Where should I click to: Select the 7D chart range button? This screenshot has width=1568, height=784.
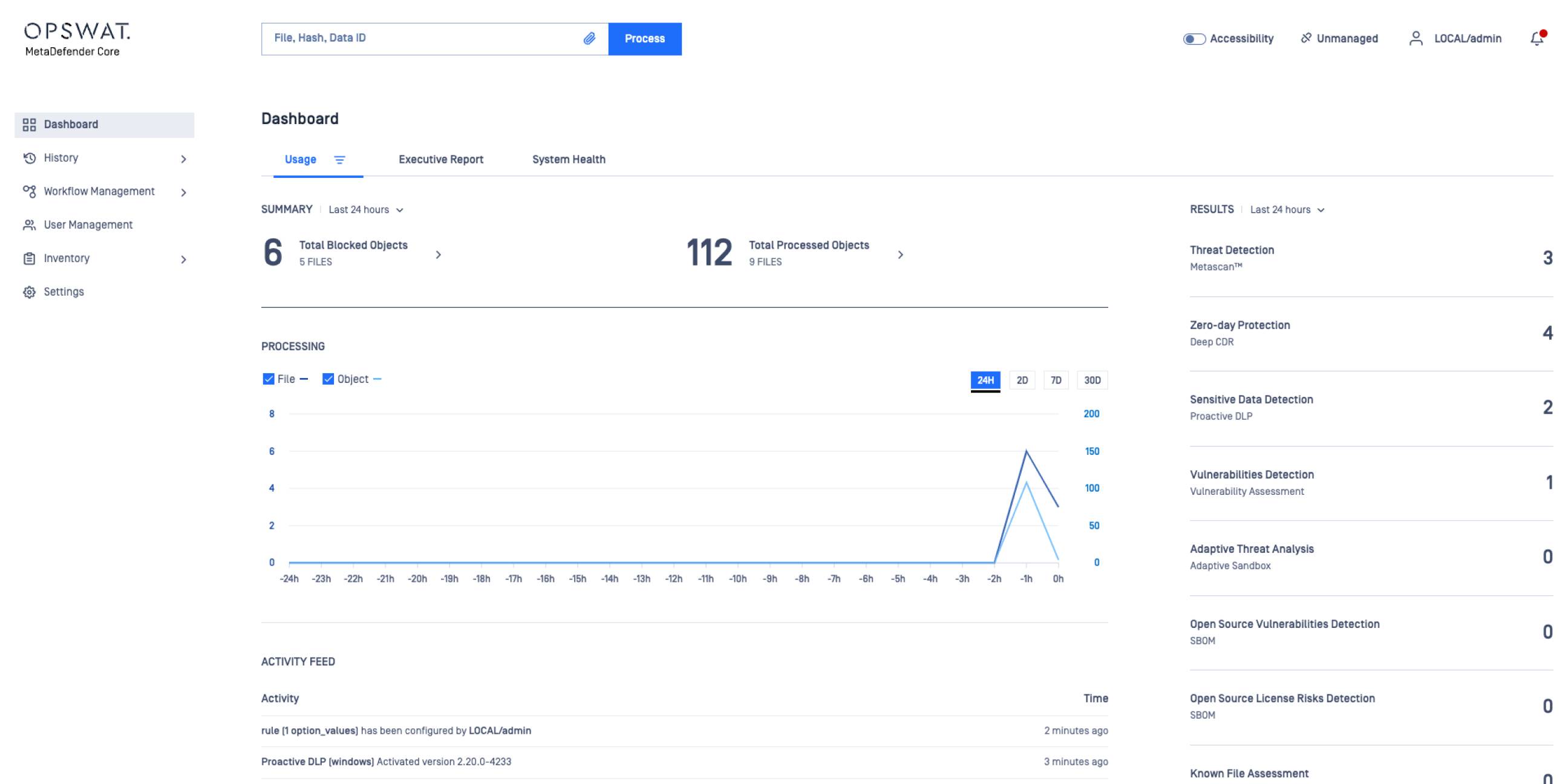coord(1056,381)
